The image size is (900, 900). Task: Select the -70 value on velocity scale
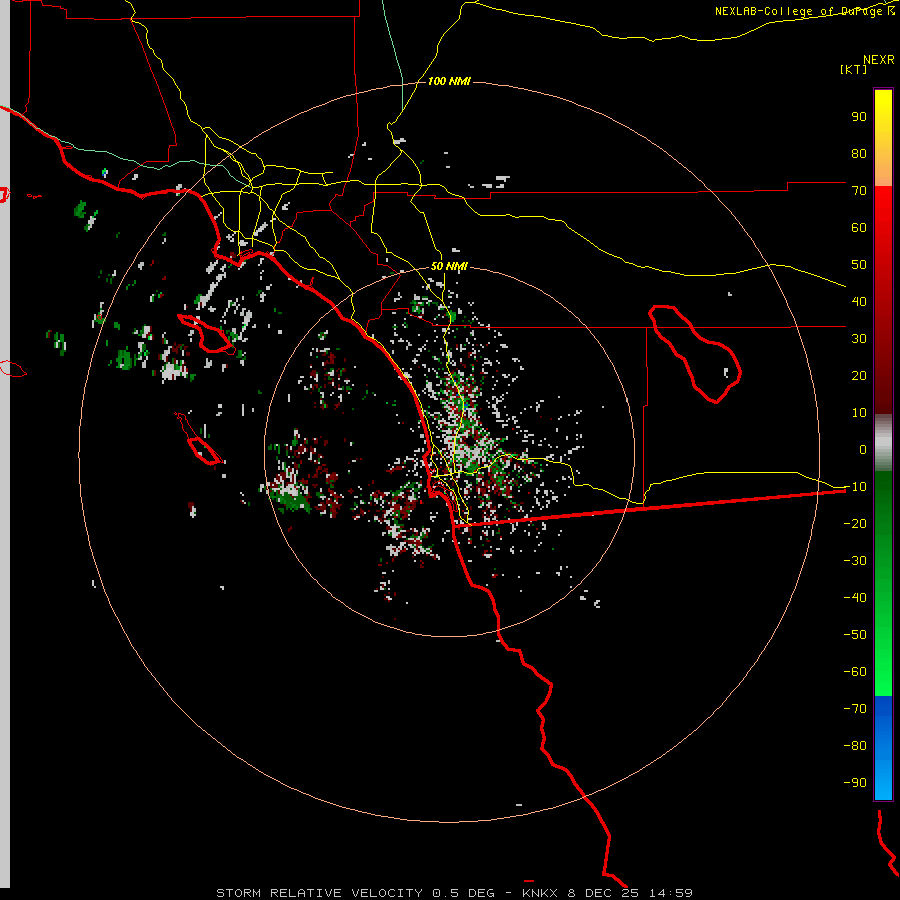(x=855, y=708)
